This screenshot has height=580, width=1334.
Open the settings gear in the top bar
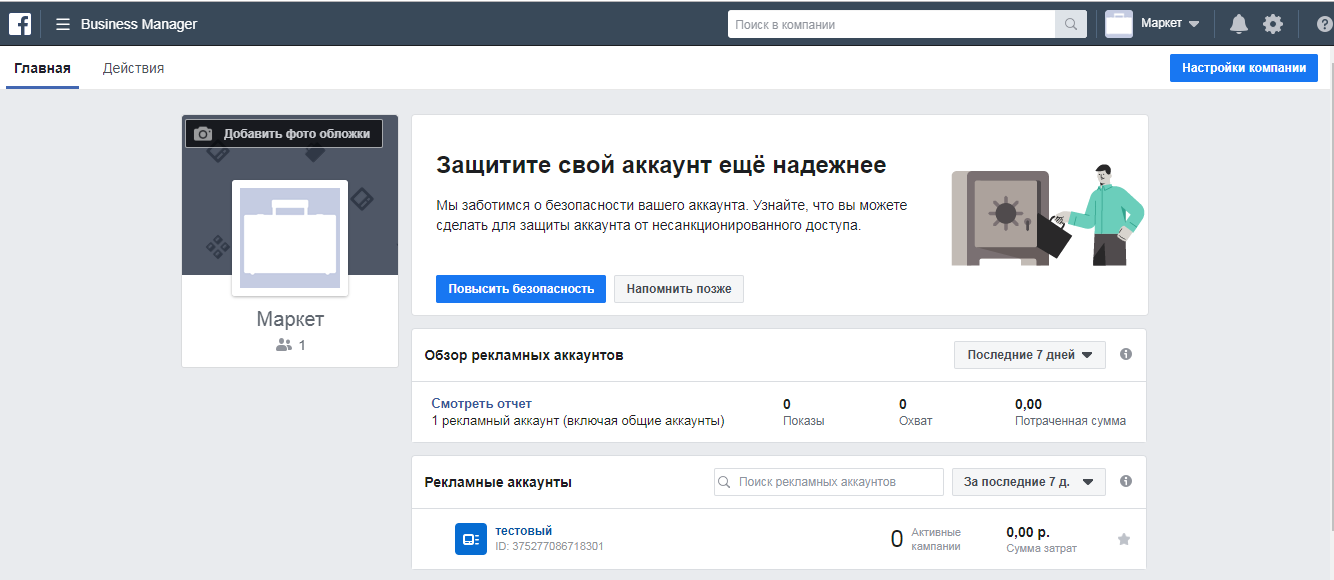pyautogui.click(x=1272, y=24)
